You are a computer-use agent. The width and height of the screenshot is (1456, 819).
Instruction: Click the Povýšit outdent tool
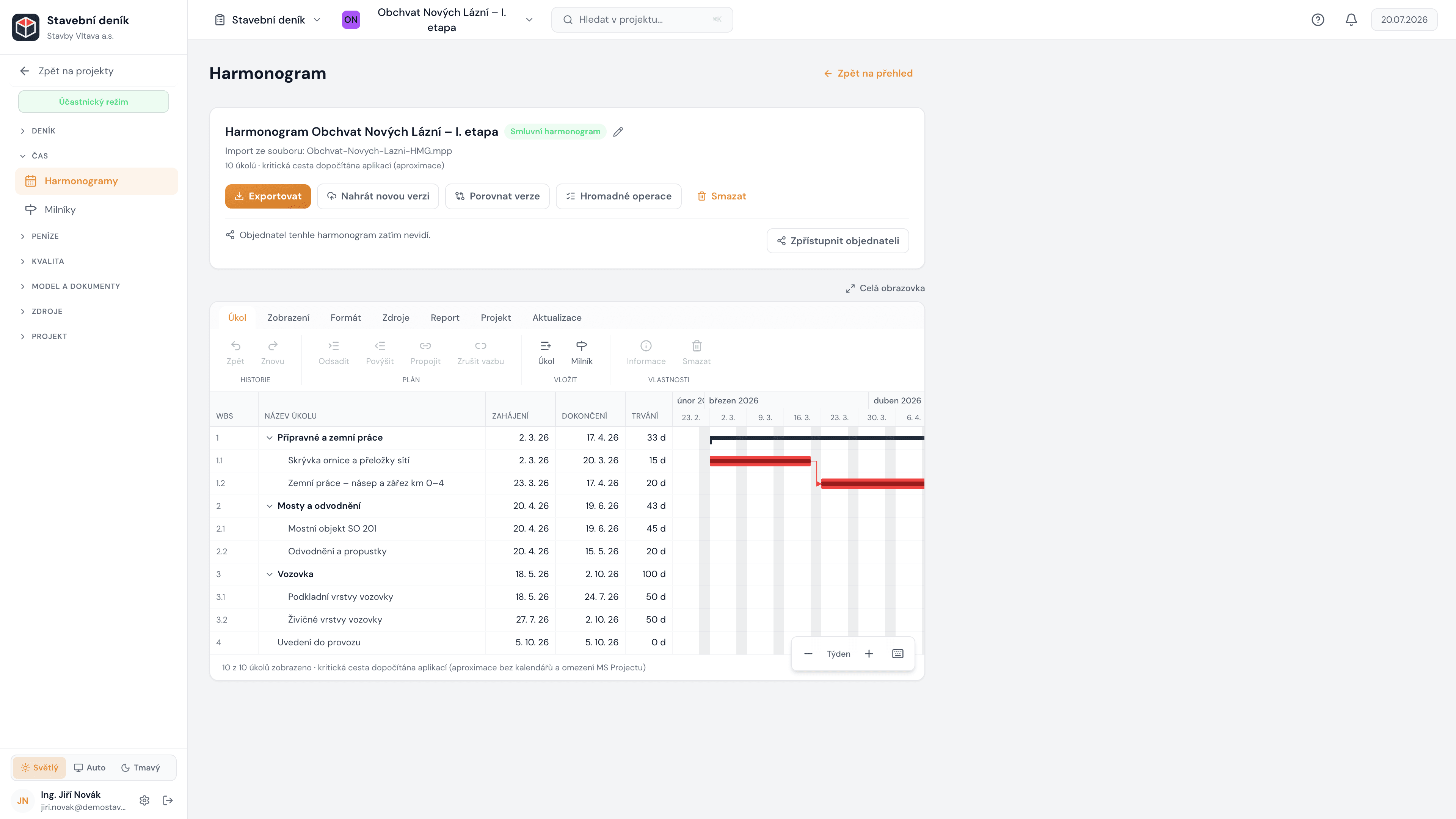380,353
